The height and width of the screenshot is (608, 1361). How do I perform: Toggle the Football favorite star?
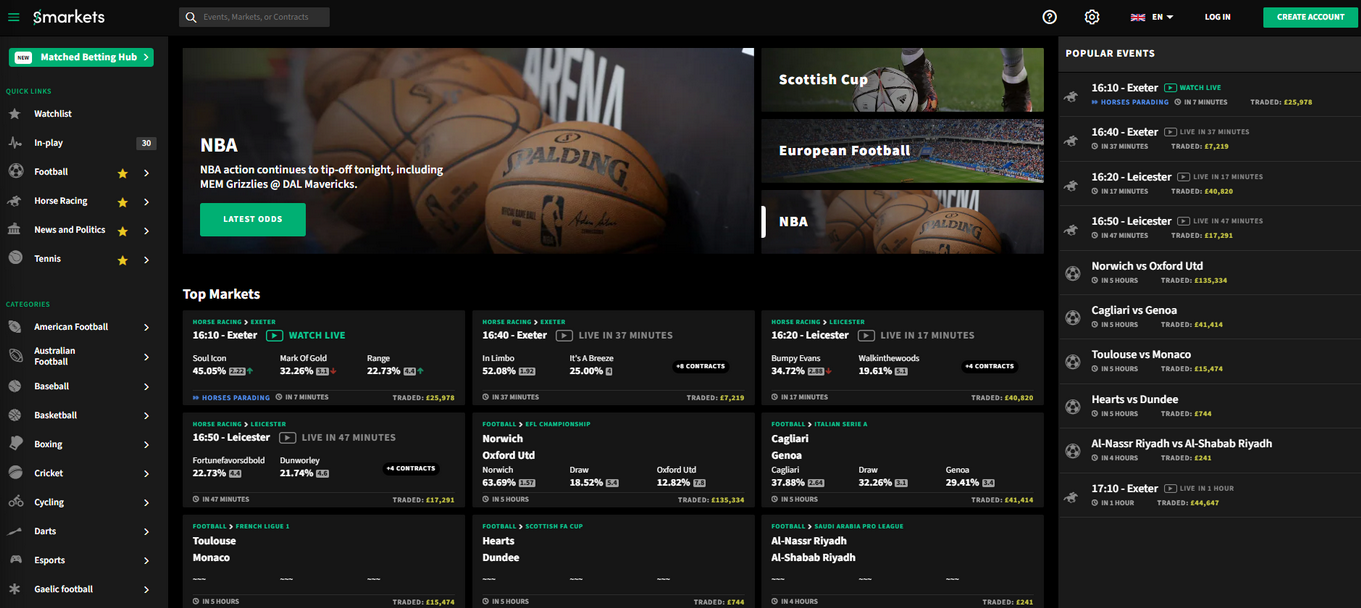[x=123, y=173]
